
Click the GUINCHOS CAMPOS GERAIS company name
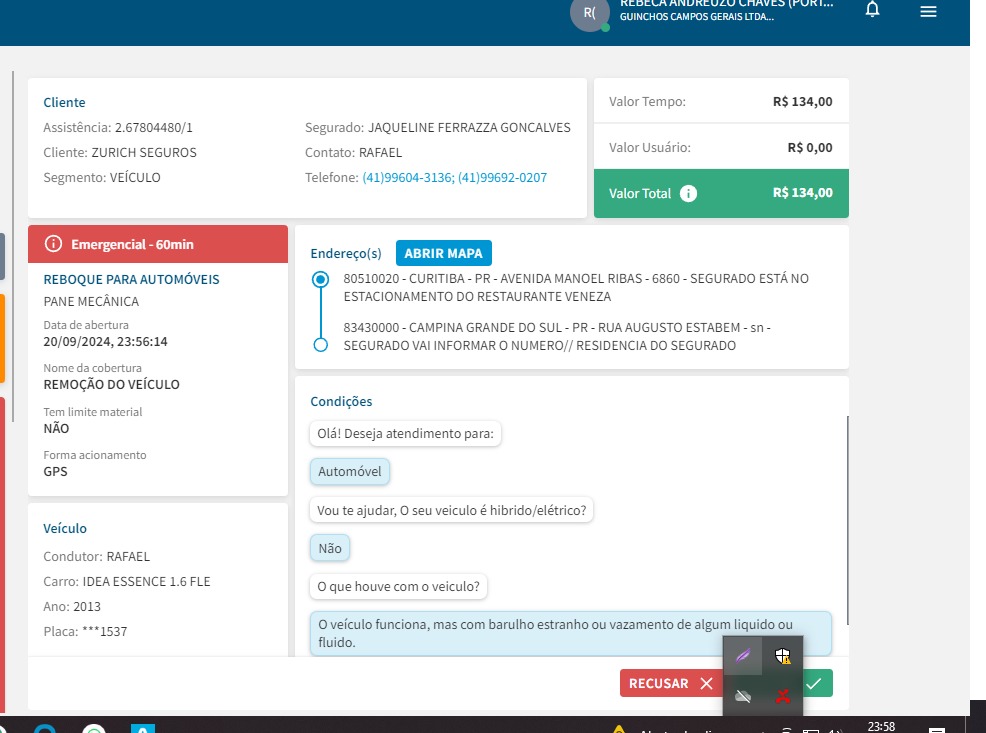697,17
